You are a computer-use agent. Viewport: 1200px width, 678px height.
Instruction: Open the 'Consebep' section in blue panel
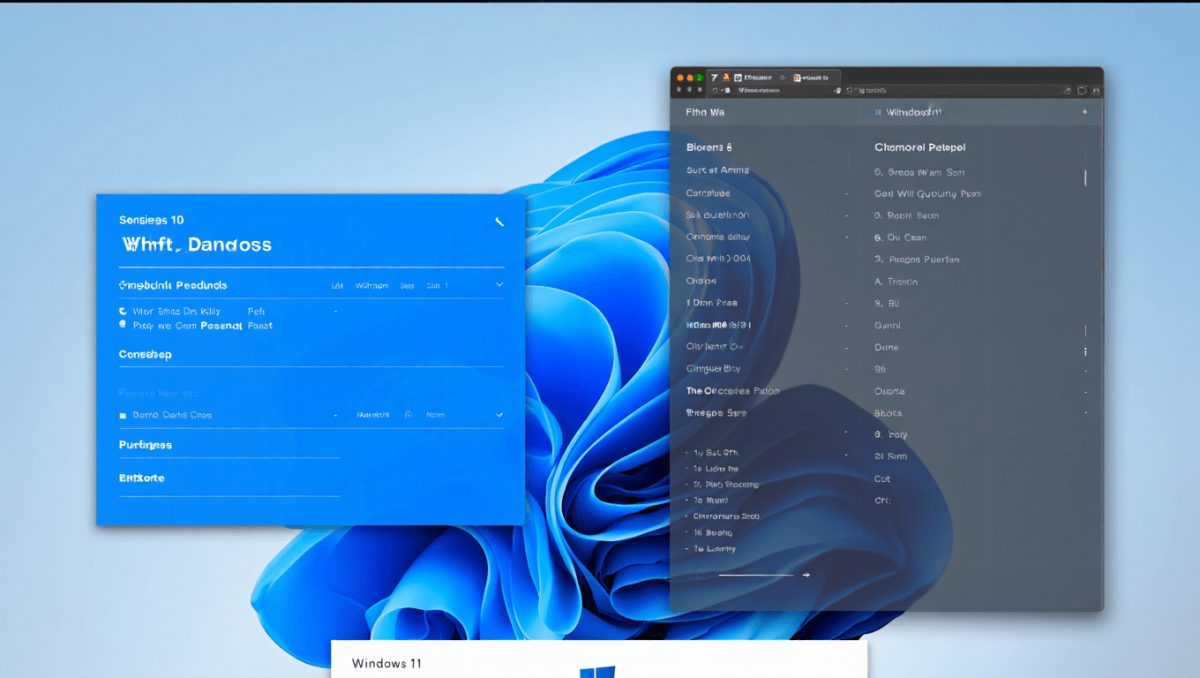pos(145,355)
